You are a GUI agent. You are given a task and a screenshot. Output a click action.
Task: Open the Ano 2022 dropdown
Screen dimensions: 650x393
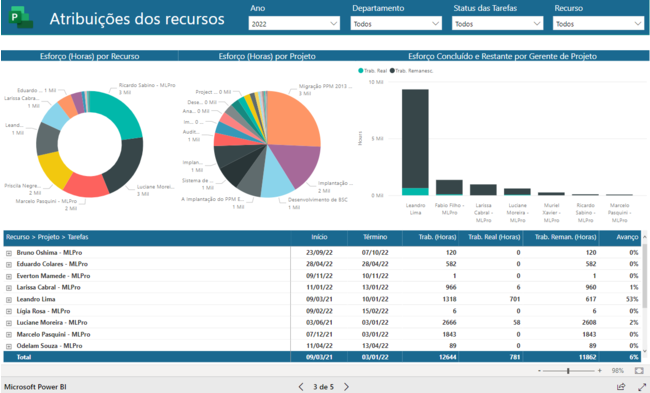click(294, 24)
